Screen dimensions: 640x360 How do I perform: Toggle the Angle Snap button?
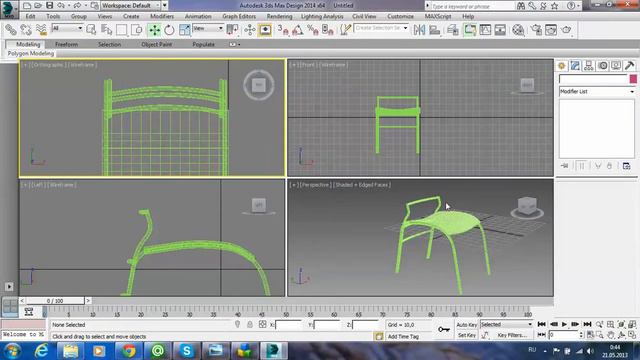click(298, 29)
